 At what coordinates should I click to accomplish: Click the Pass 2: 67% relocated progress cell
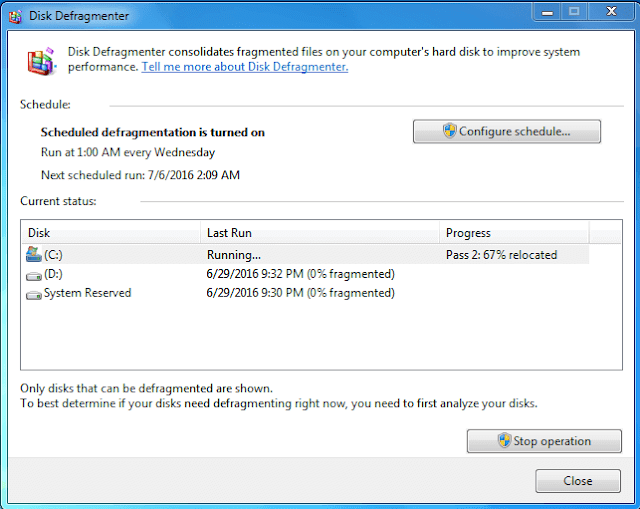[501, 255]
